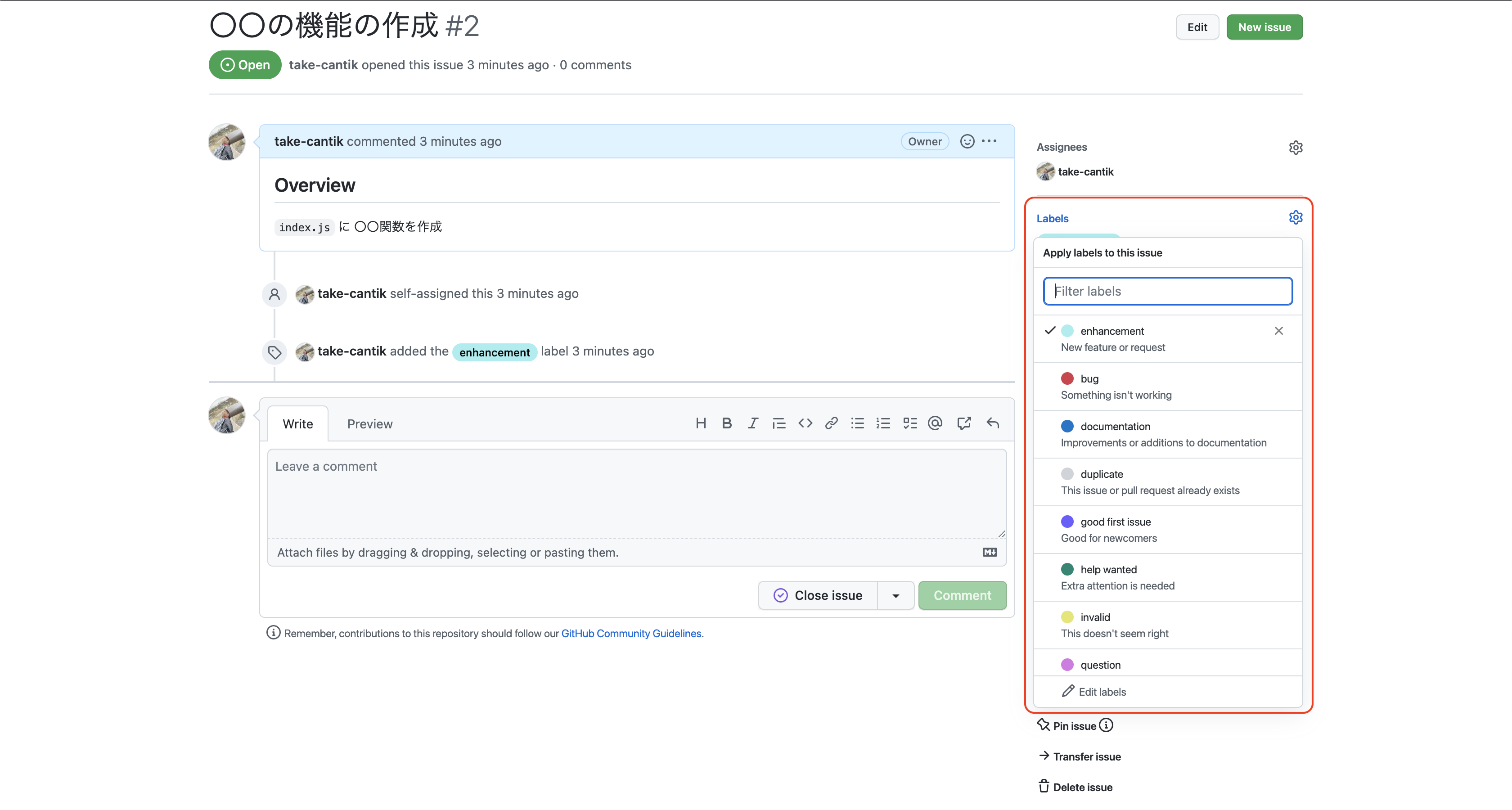Insert a heading in the comment editor

[x=701, y=423]
